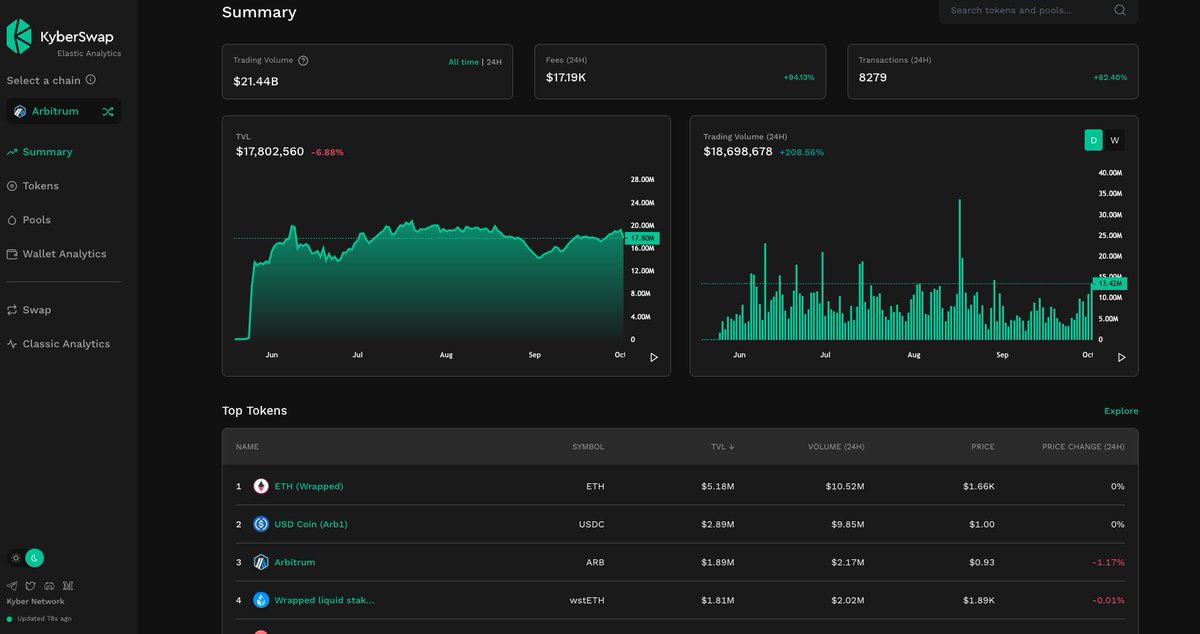Screen dimensions: 1200x634
Task: Open KyberSwap's Twitter via the bird icon
Action: pyautogui.click(x=30, y=586)
